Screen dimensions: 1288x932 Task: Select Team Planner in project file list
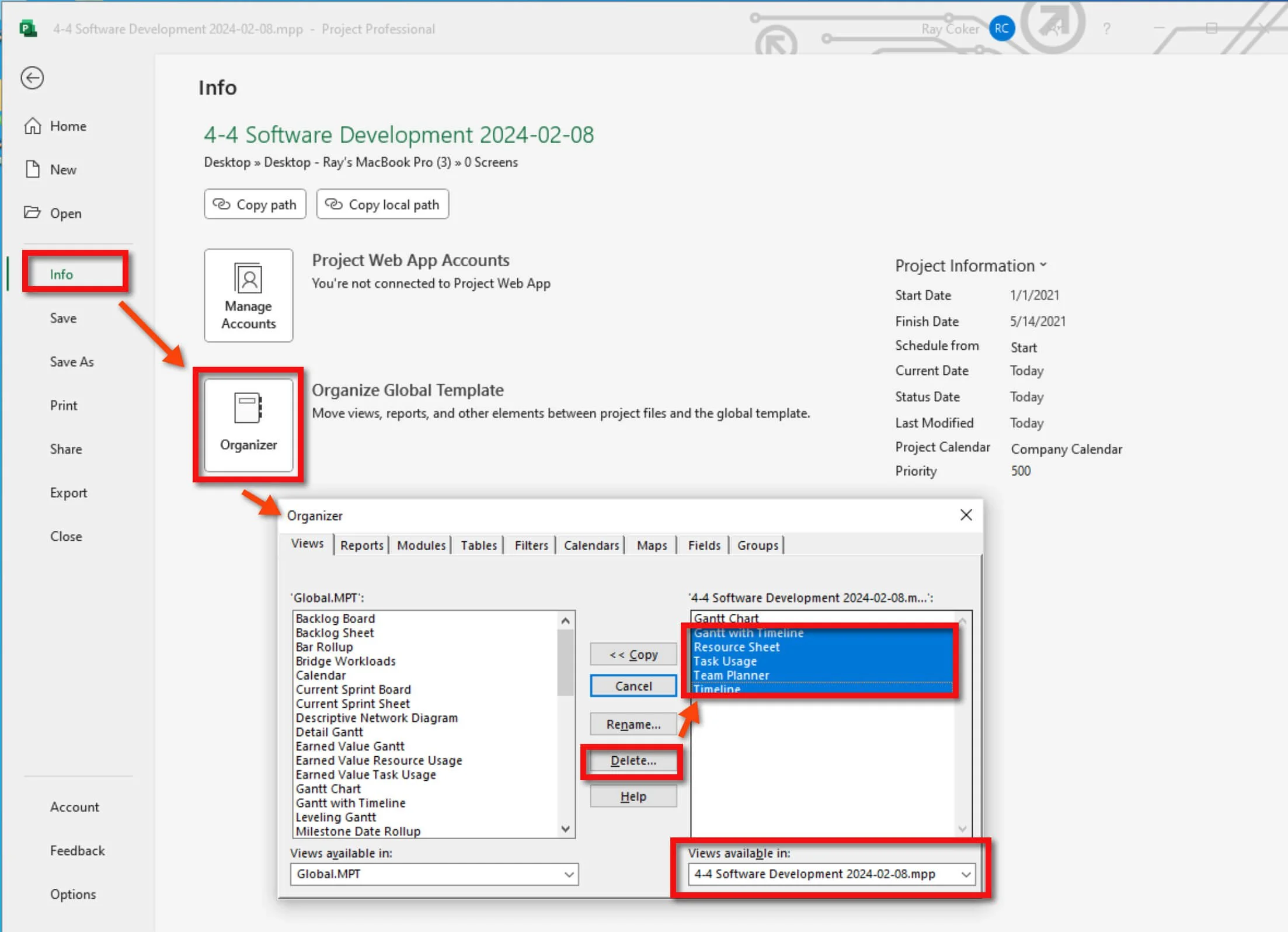731,675
